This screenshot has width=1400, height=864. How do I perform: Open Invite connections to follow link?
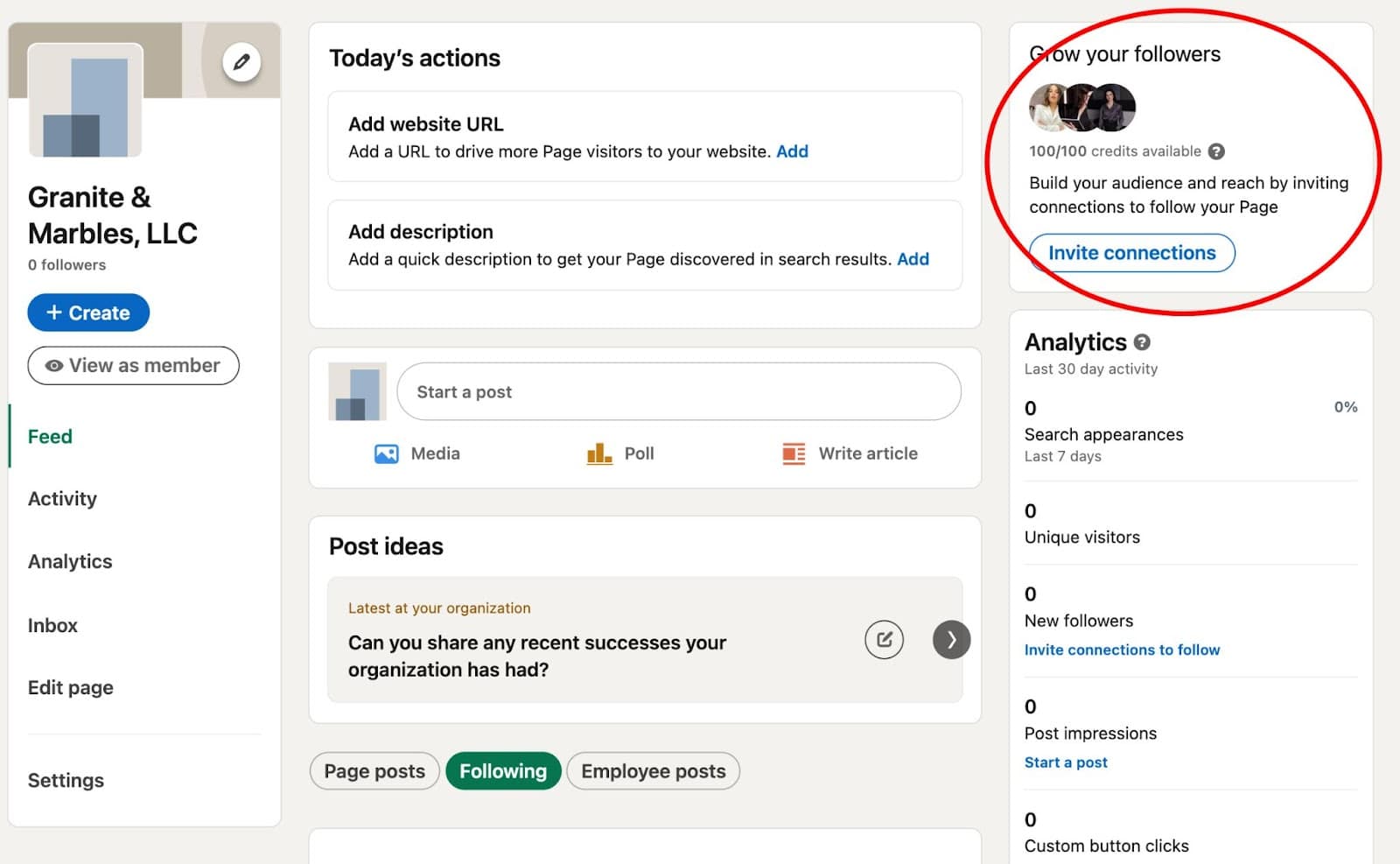pyautogui.click(x=1123, y=650)
